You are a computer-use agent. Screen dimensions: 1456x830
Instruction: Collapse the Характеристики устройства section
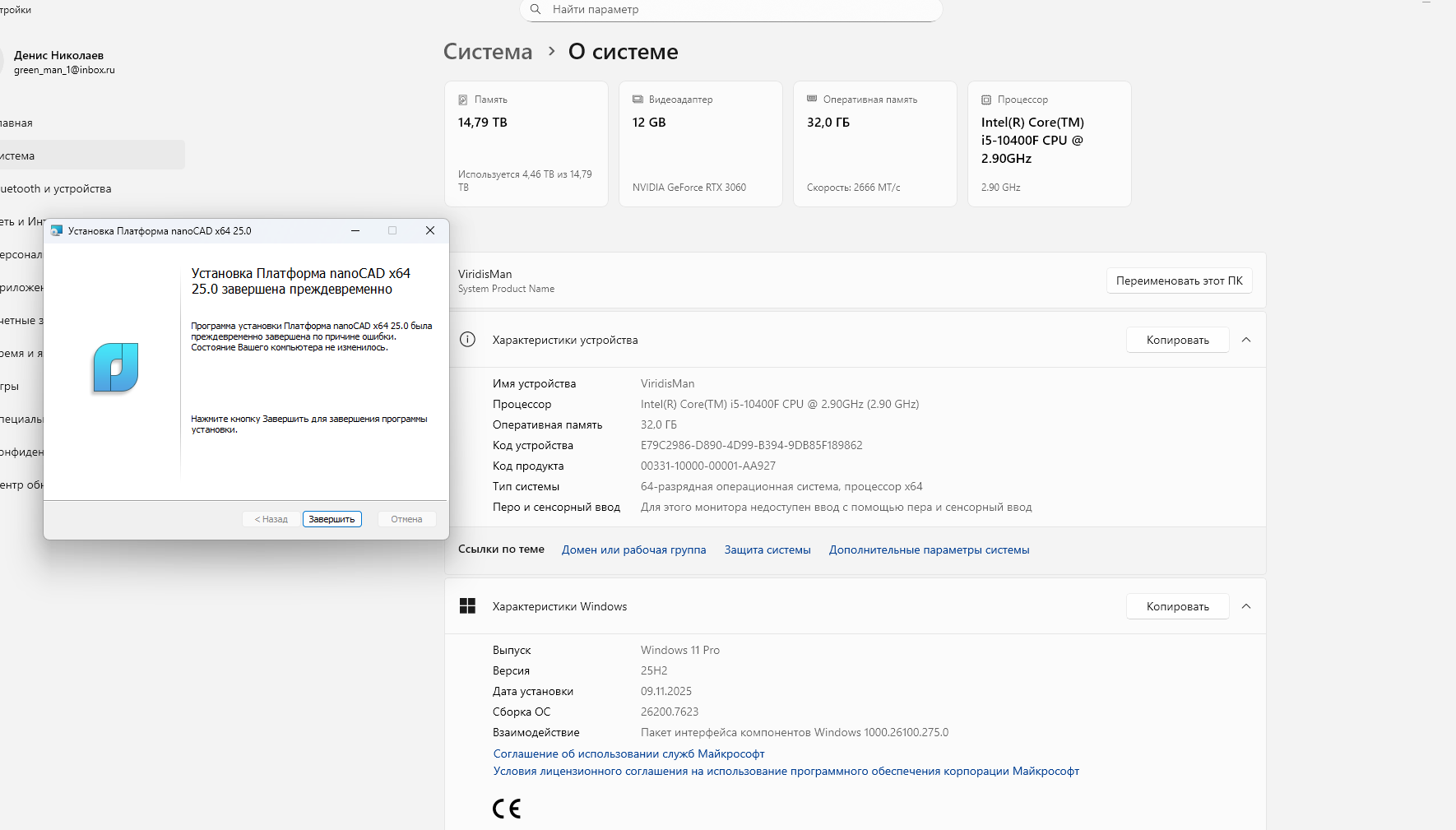pyautogui.click(x=1246, y=340)
